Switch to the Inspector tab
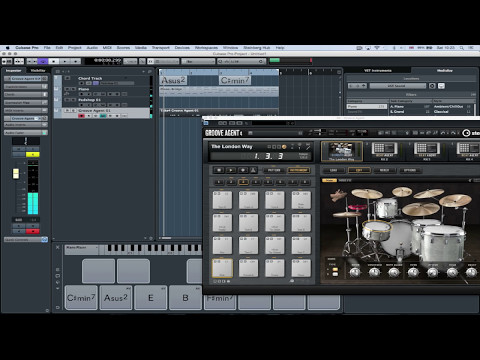The image size is (480, 360). click(x=14, y=71)
